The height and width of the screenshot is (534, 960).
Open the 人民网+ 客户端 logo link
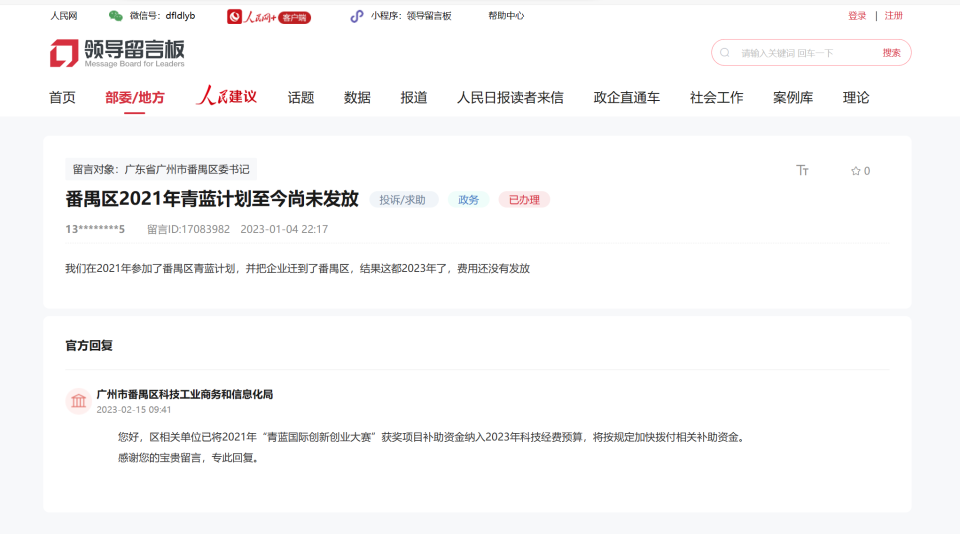[x=269, y=17]
